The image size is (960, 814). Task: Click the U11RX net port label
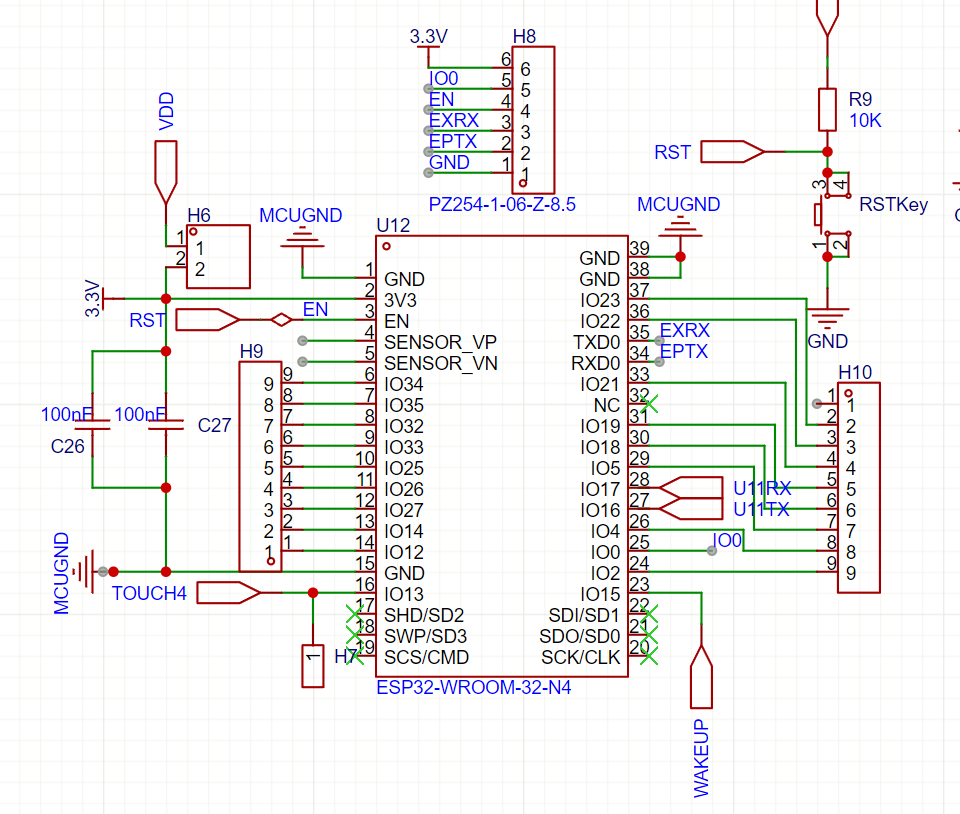pos(761,488)
